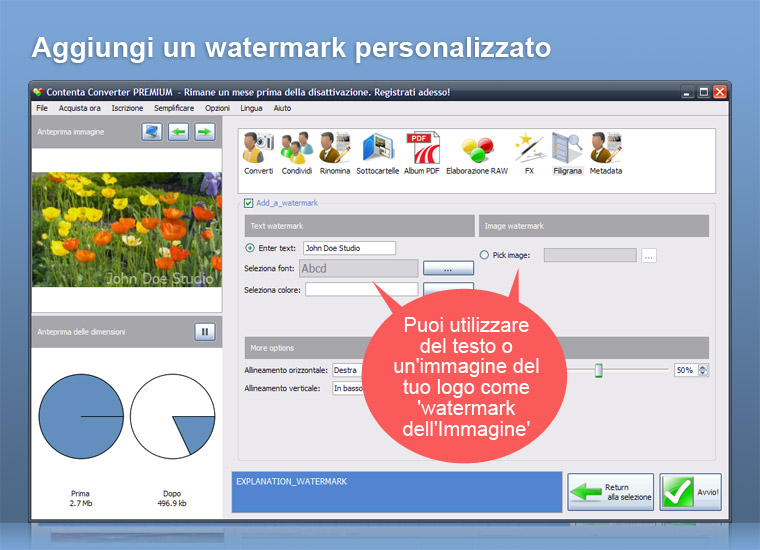Click the opacity slider handle
This screenshot has height=550, width=760.
(599, 370)
